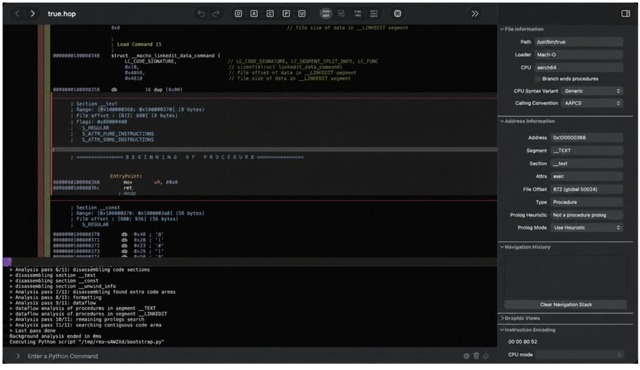
Task: Mark selection as Data (D) type
Action: (238, 14)
